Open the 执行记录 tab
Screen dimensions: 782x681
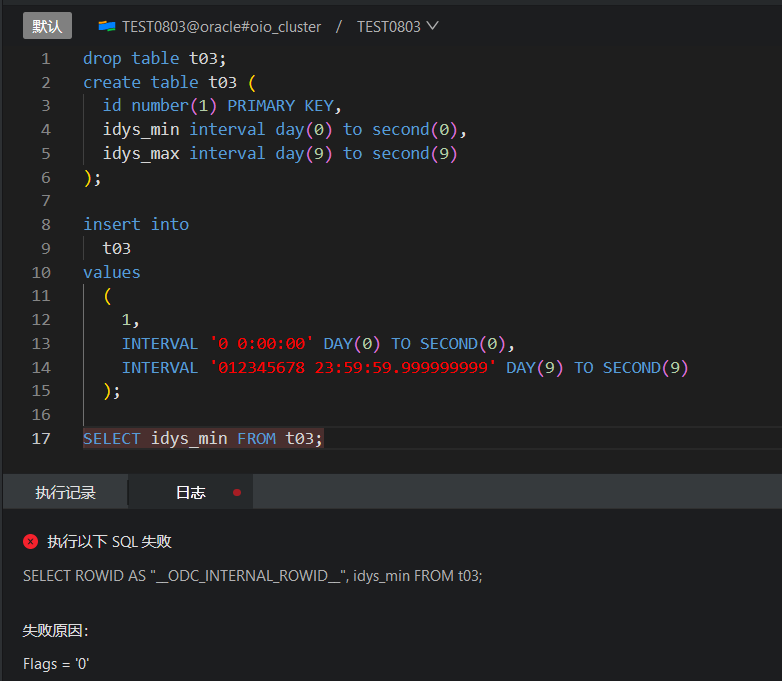(65, 492)
